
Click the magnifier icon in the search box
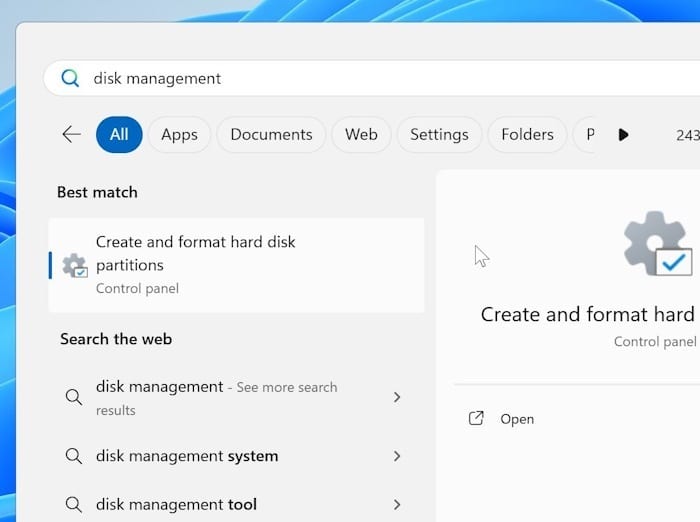click(x=70, y=78)
